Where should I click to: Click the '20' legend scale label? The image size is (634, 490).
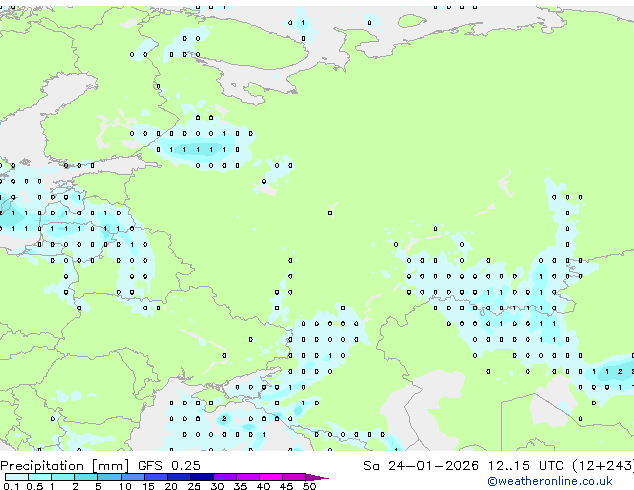coord(171,486)
